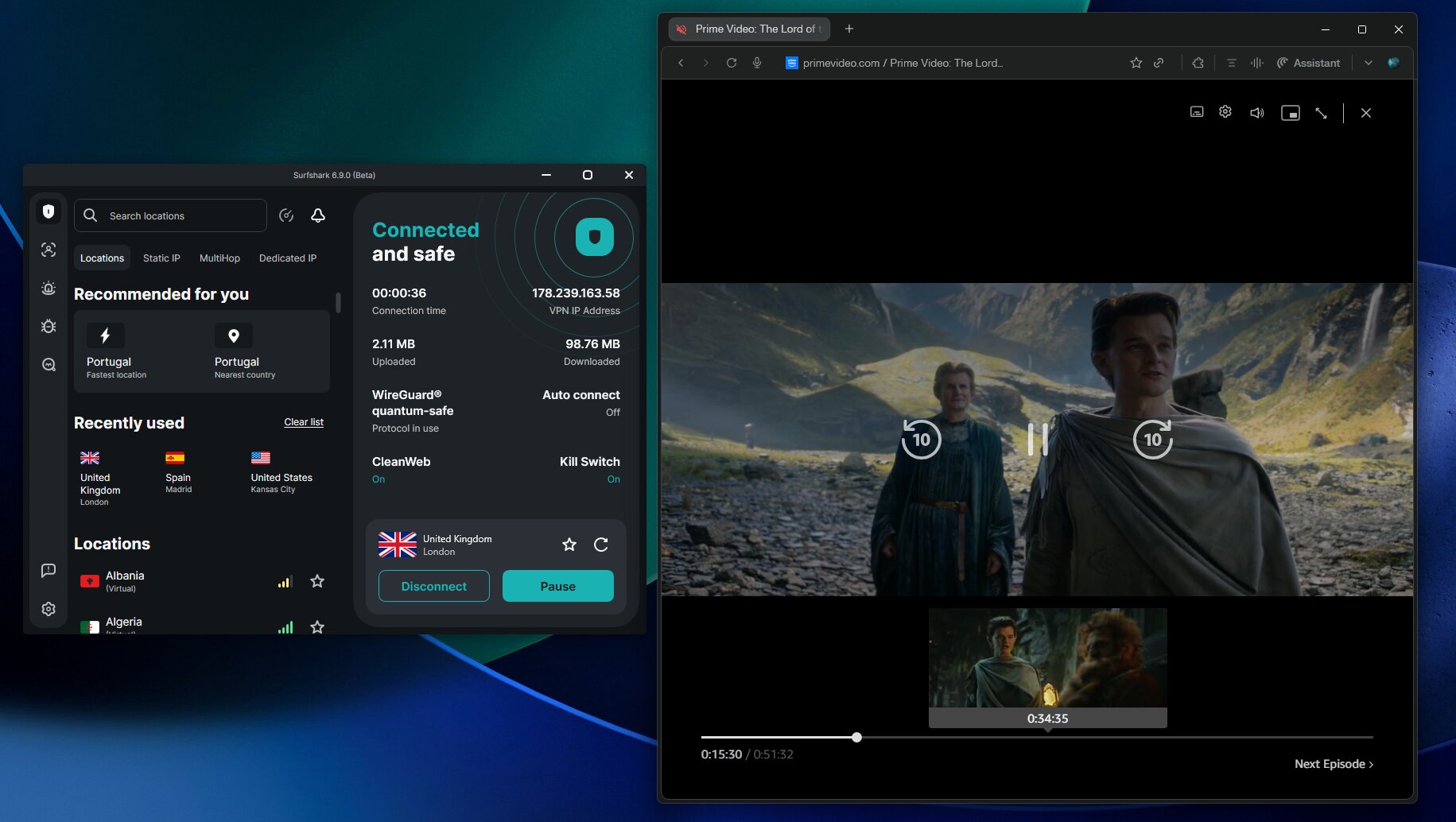Open a new browser tab
Screen dimensions: 1456x822
coord(849,29)
